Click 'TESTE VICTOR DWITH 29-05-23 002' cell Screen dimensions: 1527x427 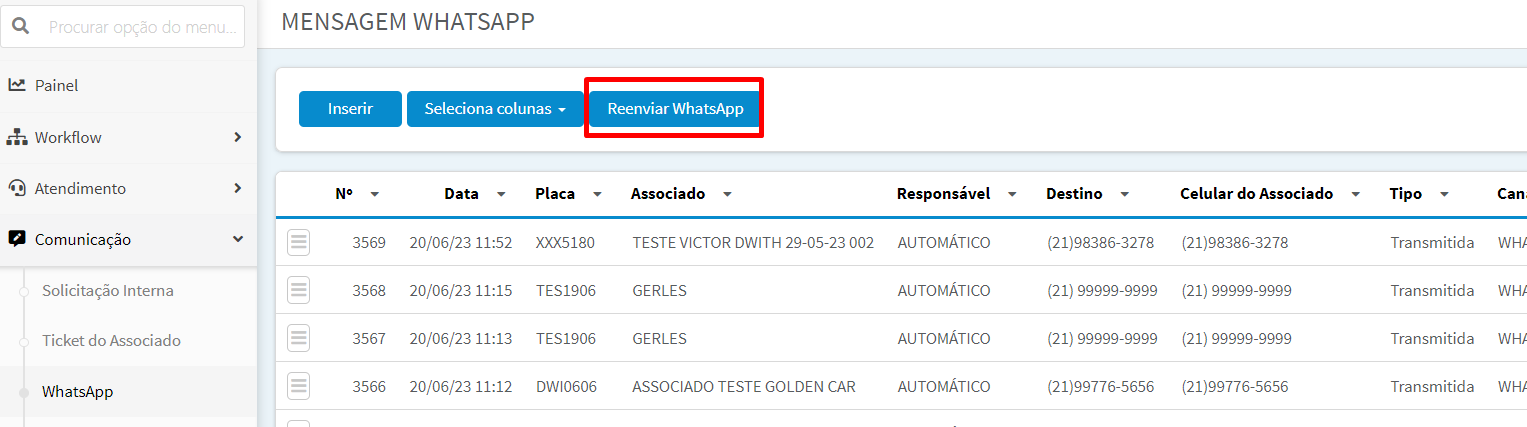click(753, 242)
